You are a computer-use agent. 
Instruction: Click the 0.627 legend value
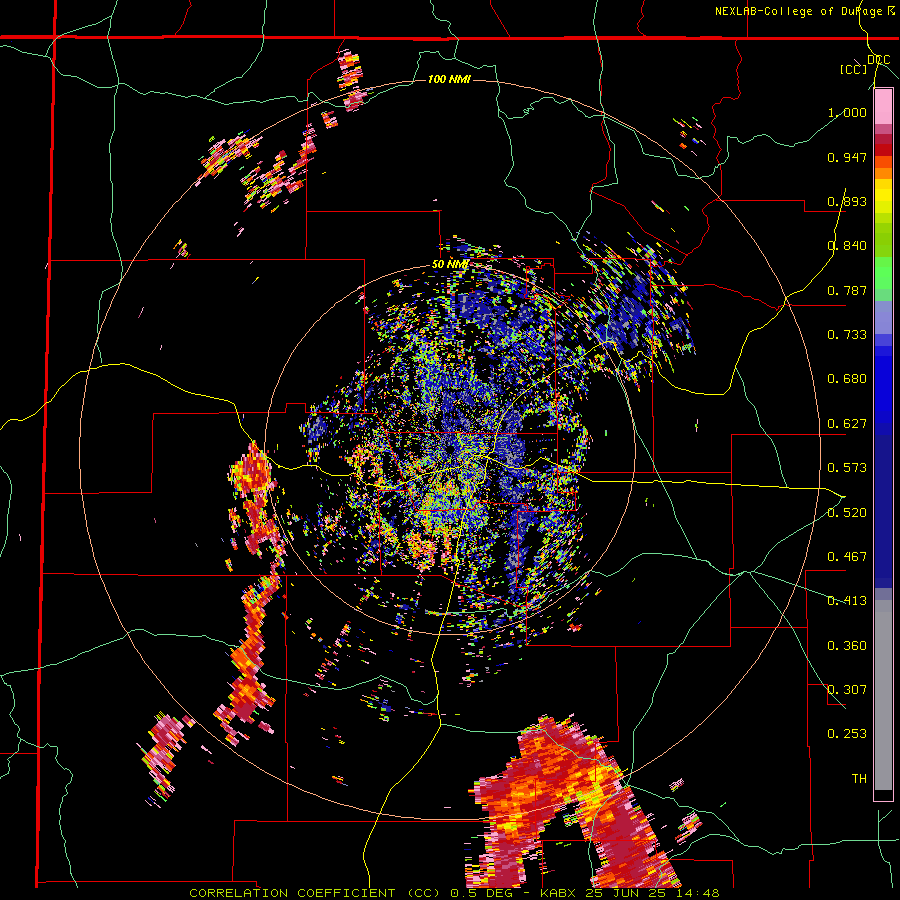click(x=847, y=424)
